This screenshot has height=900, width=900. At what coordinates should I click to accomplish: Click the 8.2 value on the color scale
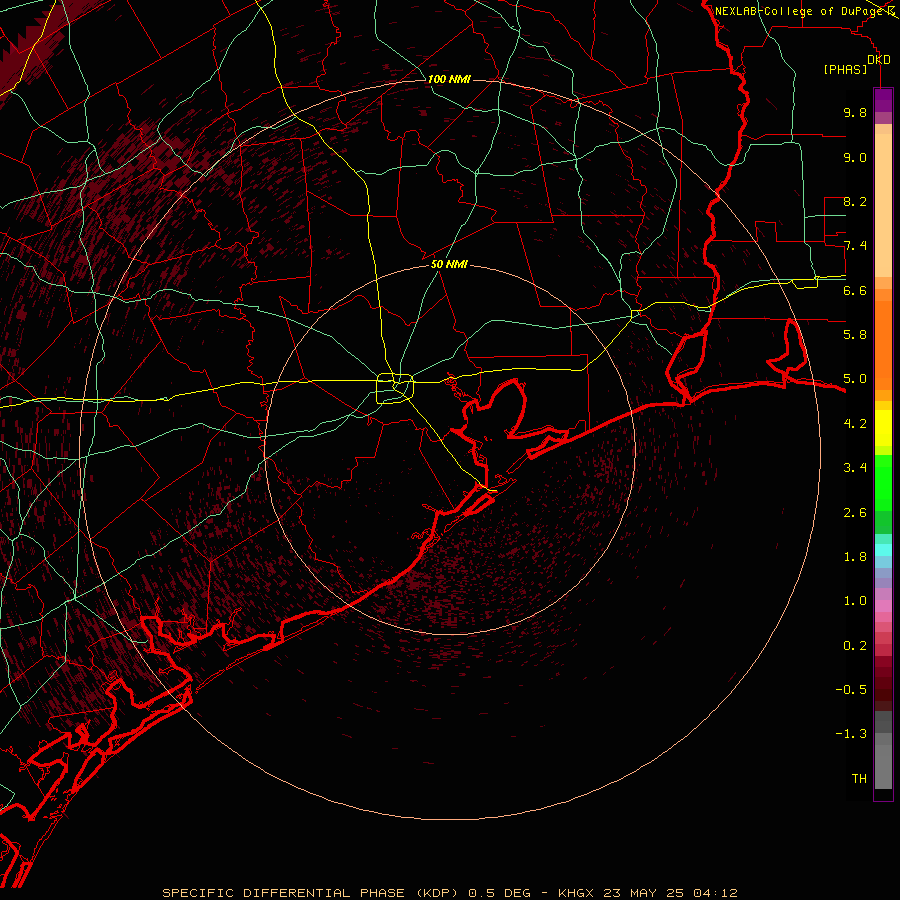point(855,201)
